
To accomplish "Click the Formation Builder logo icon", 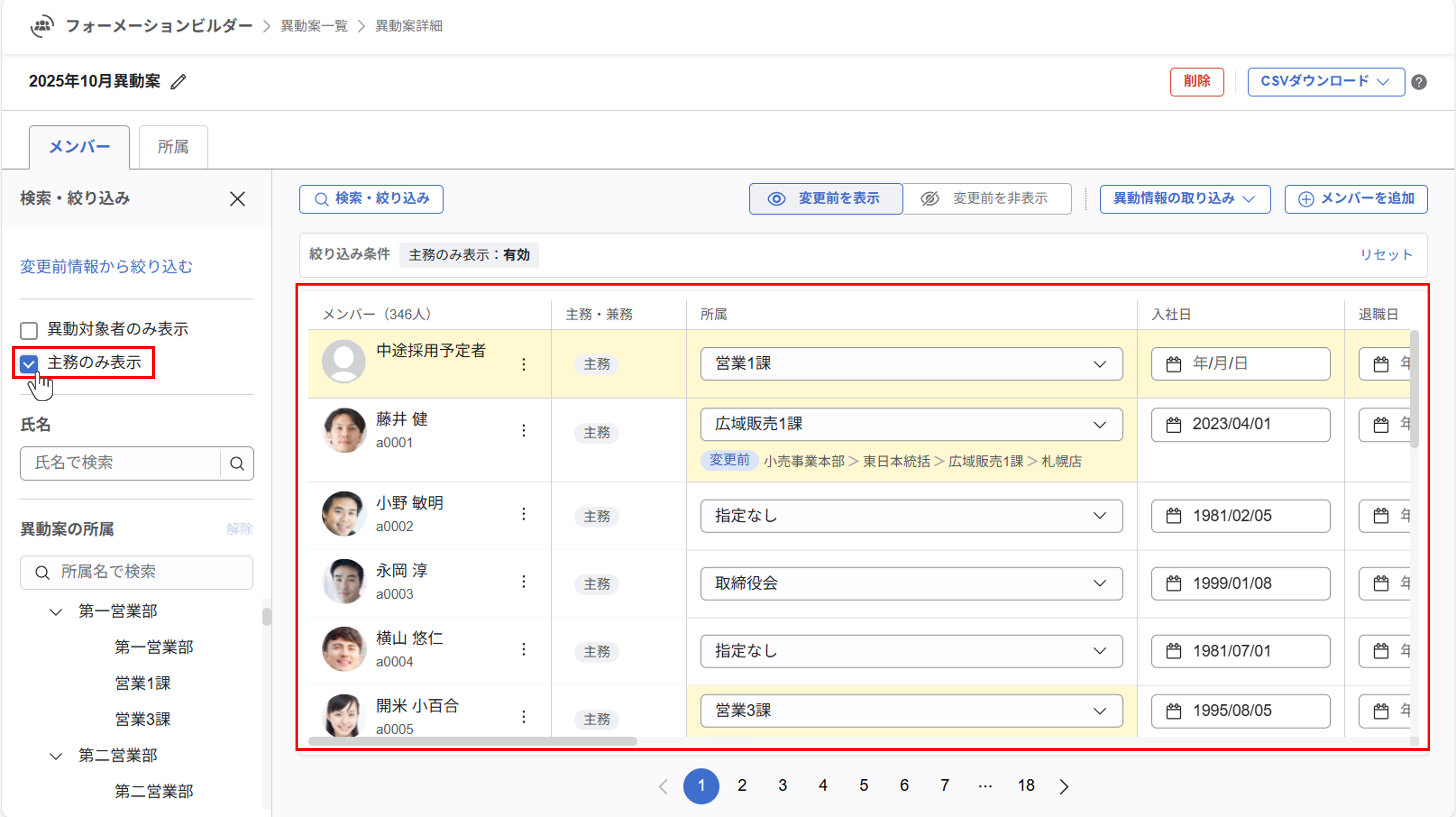I will point(42,26).
